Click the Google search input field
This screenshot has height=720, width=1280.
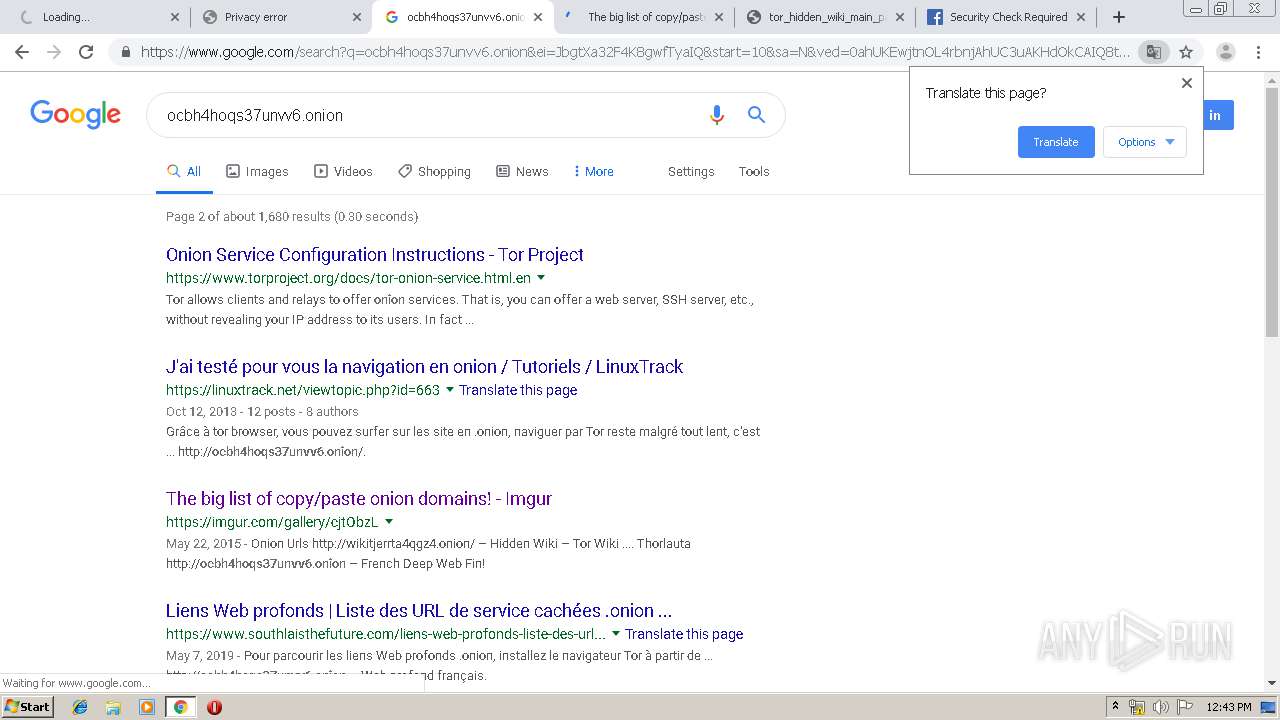point(430,115)
